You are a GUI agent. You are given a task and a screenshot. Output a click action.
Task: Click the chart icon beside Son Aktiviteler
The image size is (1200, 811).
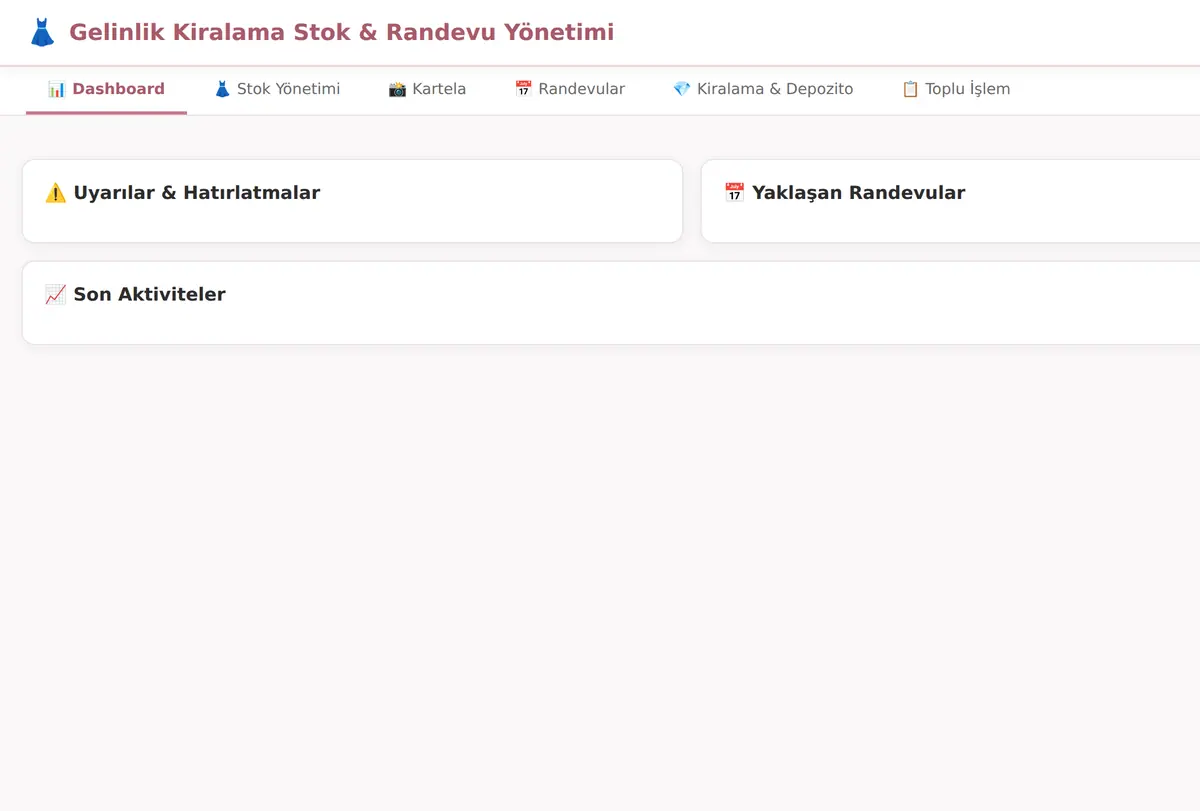pos(55,295)
